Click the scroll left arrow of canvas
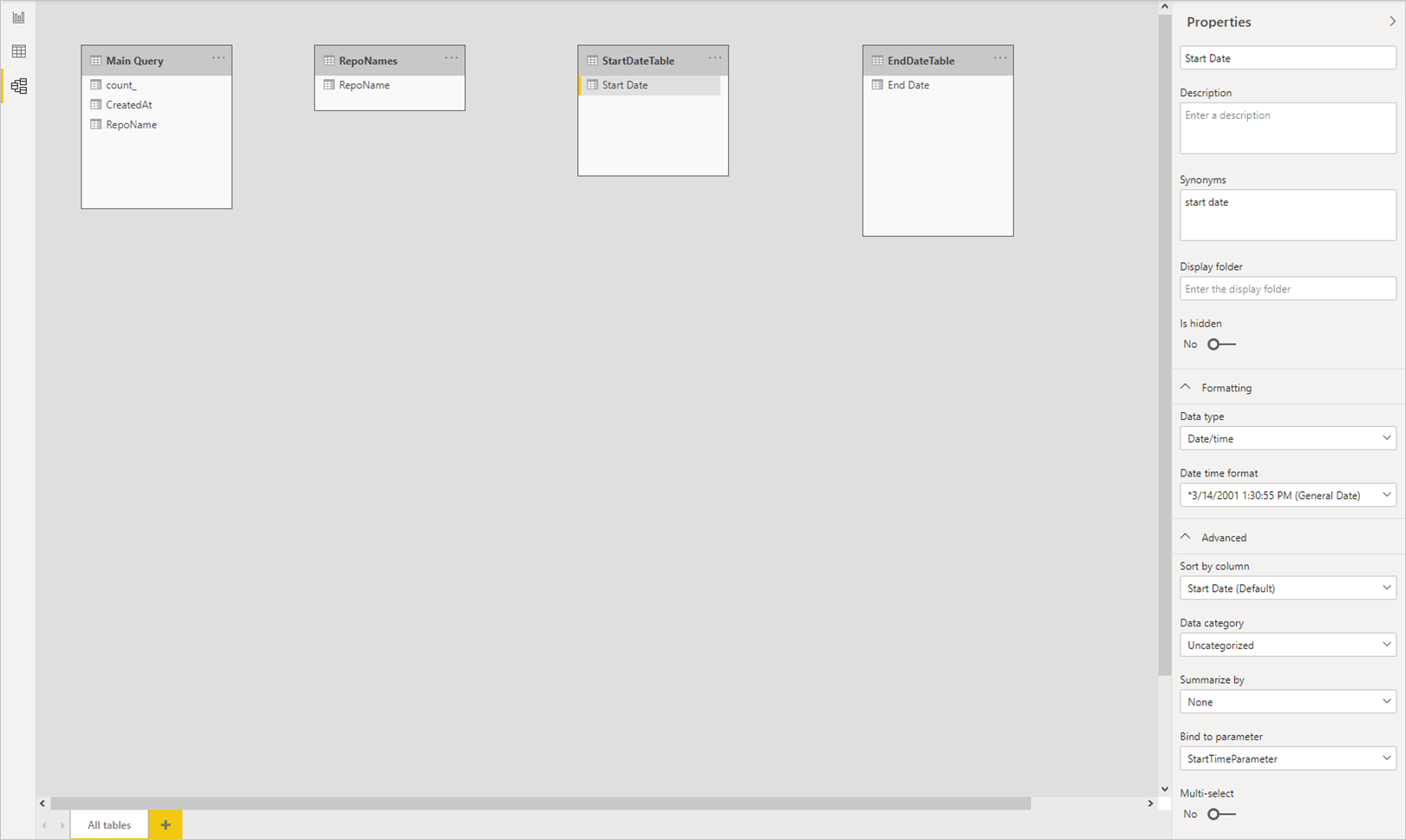 pos(43,804)
